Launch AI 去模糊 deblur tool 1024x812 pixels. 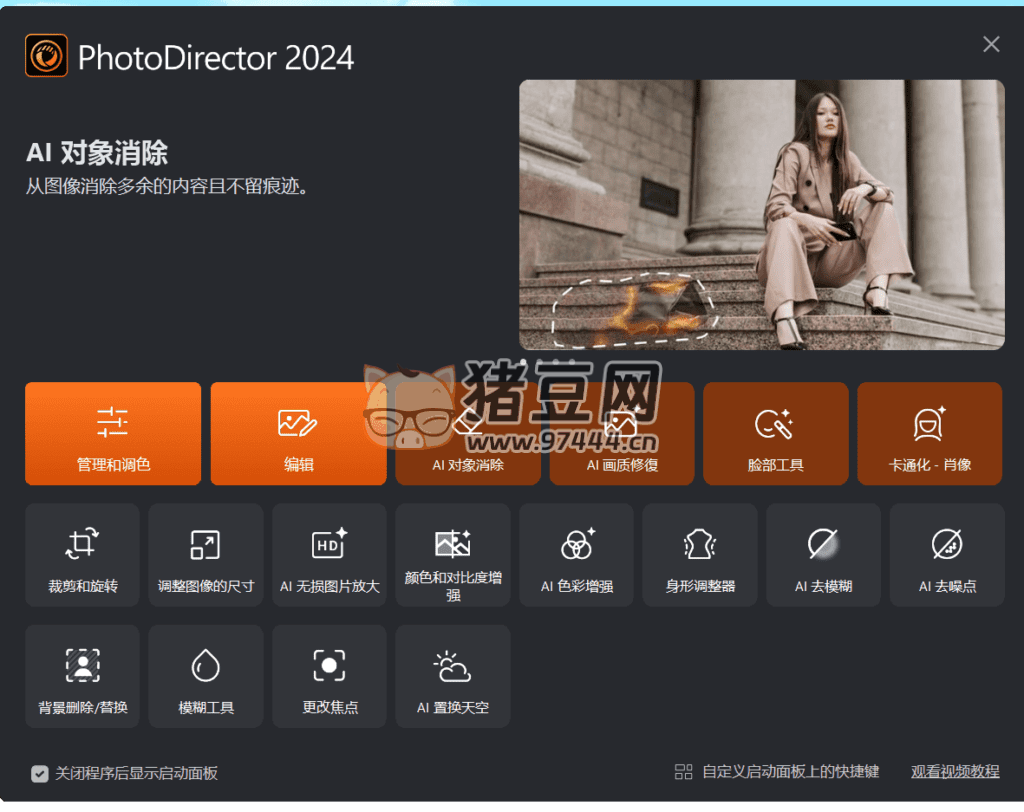[824, 555]
